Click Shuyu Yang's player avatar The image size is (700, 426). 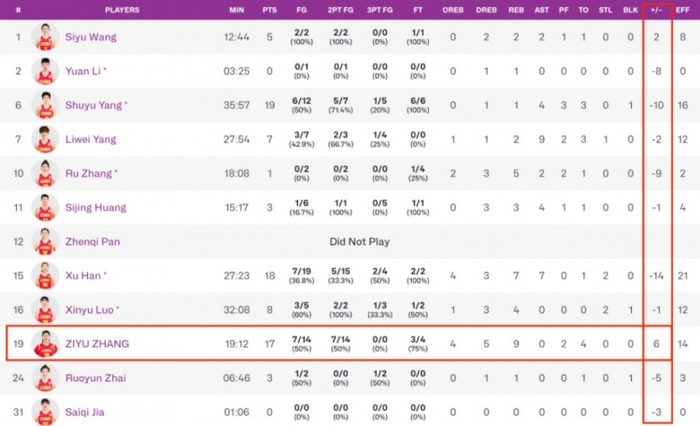point(44,106)
